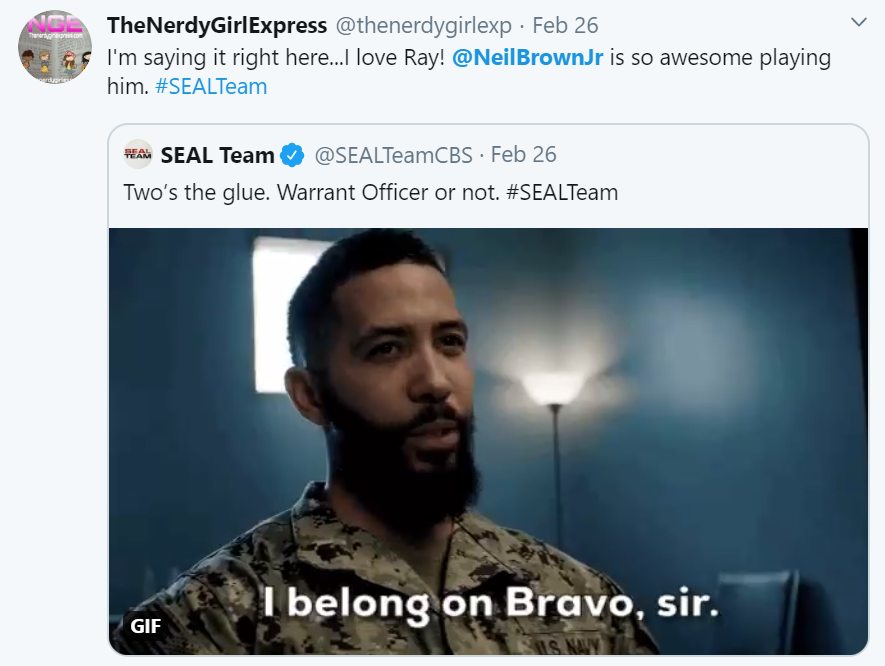Viewport: 885px width, 666px height.
Task: Click the blue #SEALTeam hashtag link
Action: pos(211,86)
